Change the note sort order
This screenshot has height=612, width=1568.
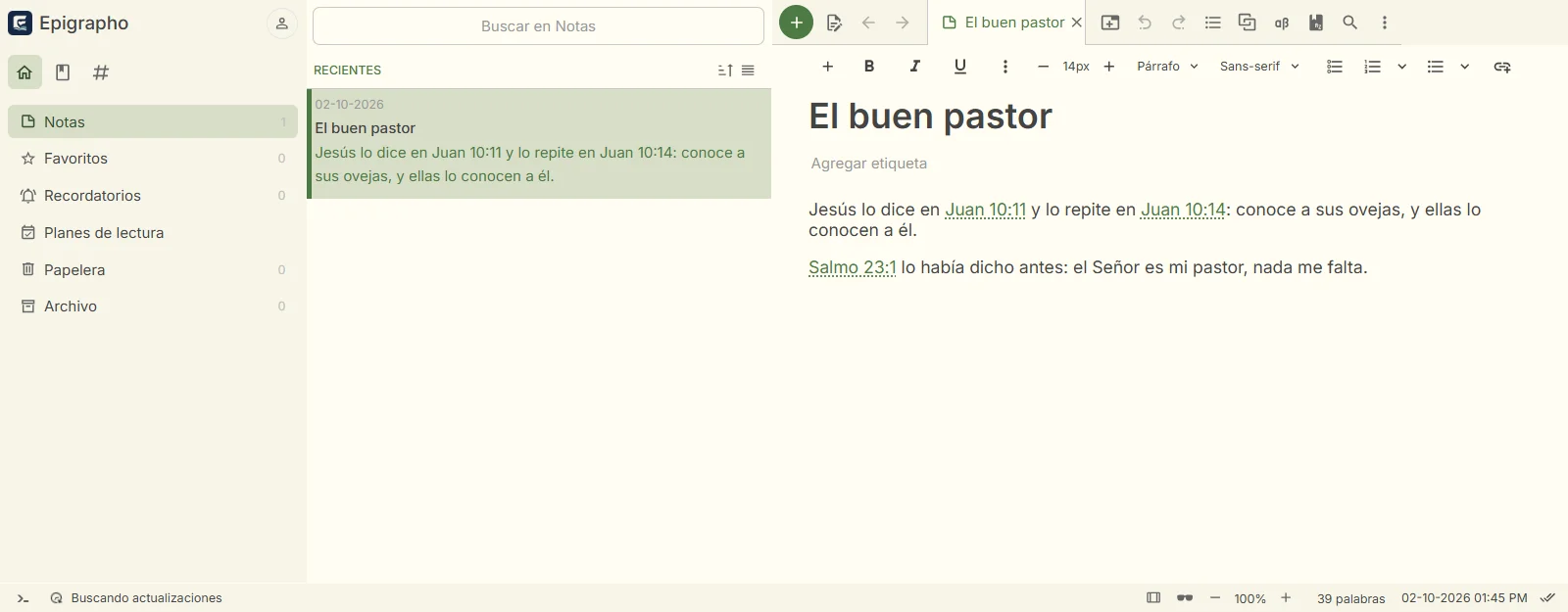[x=725, y=71]
